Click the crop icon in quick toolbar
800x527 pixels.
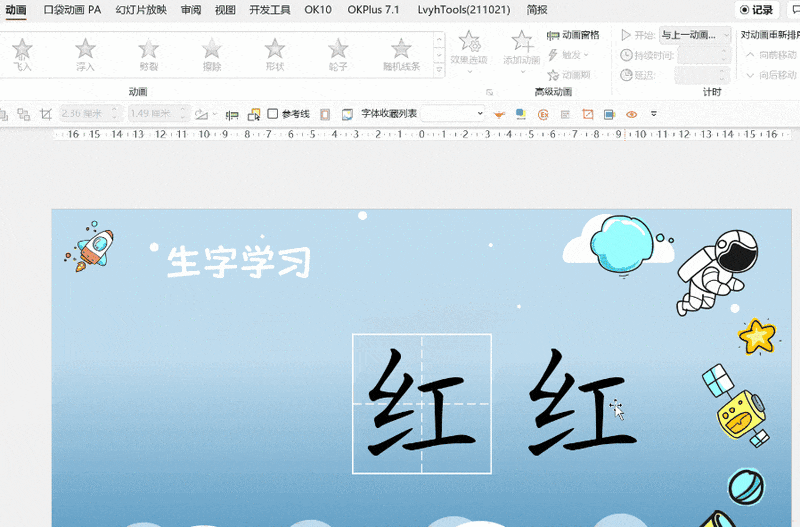[x=45, y=114]
